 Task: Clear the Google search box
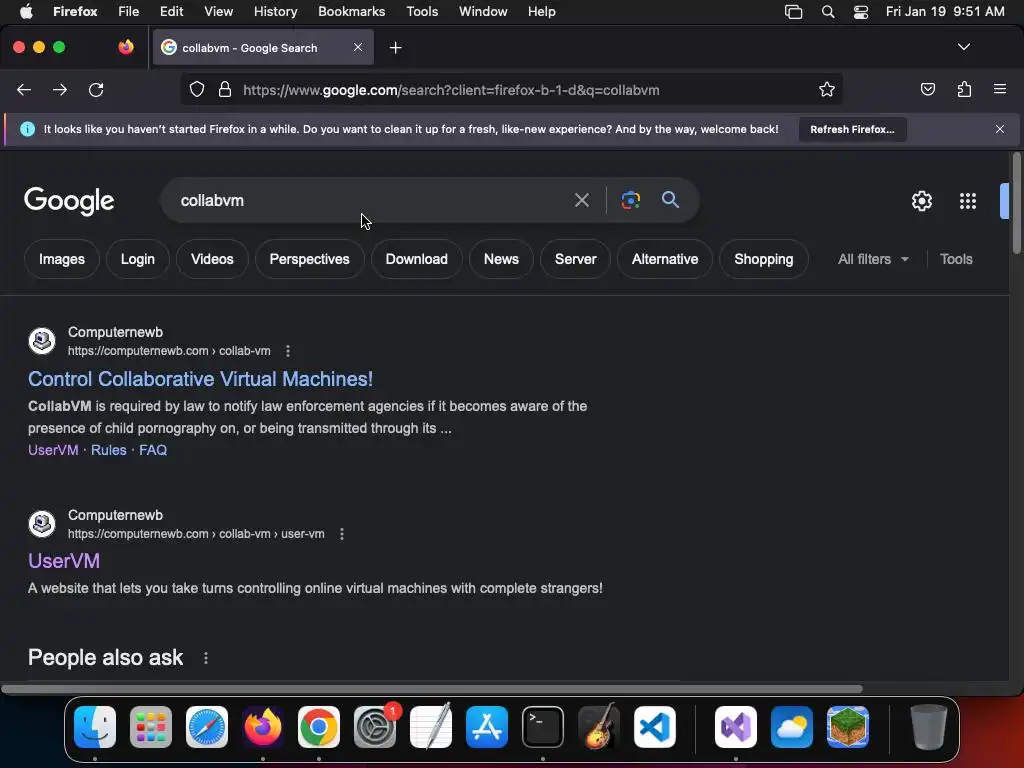tap(581, 200)
